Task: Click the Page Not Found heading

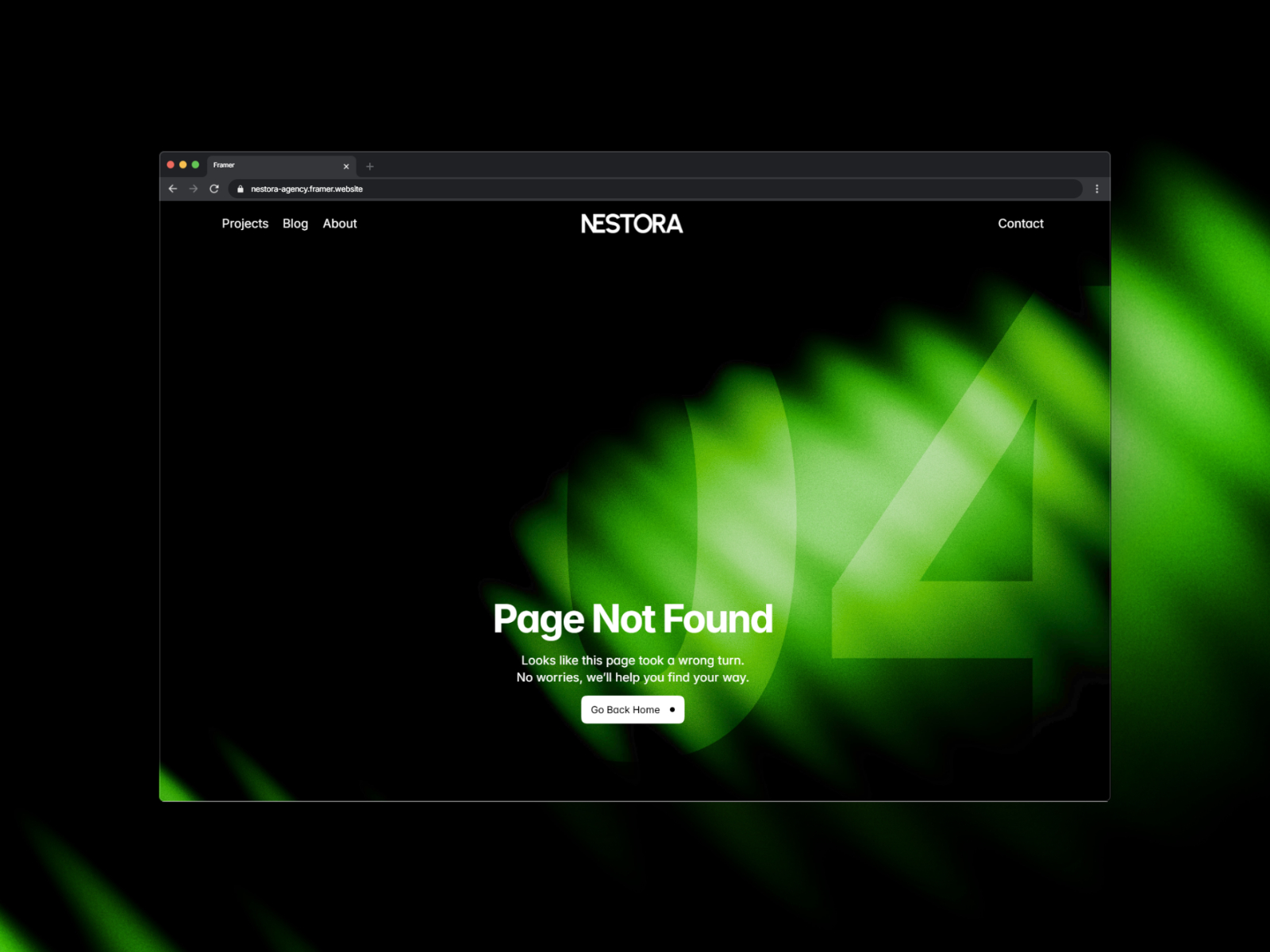Action: pos(633,620)
